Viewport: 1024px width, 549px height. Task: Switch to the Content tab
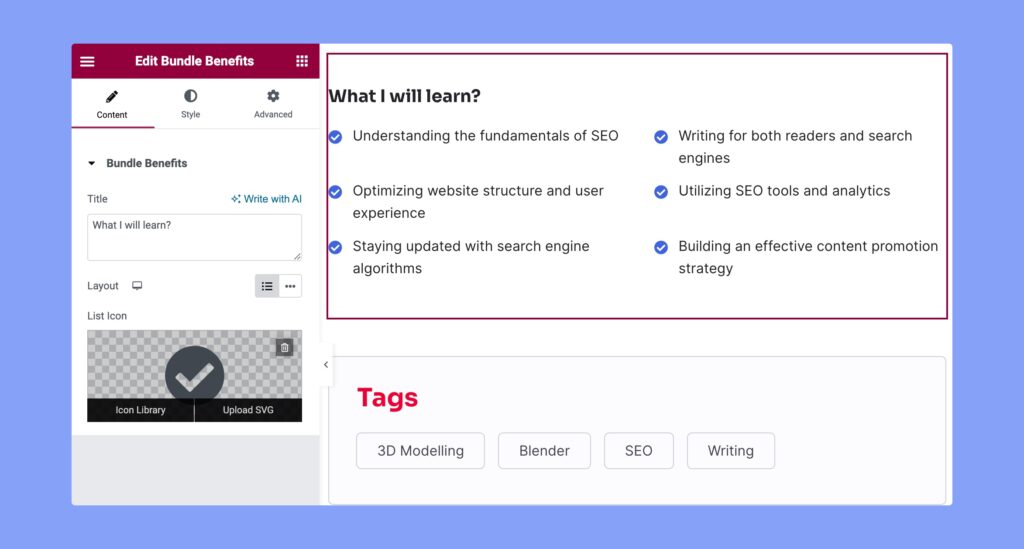tap(112, 104)
